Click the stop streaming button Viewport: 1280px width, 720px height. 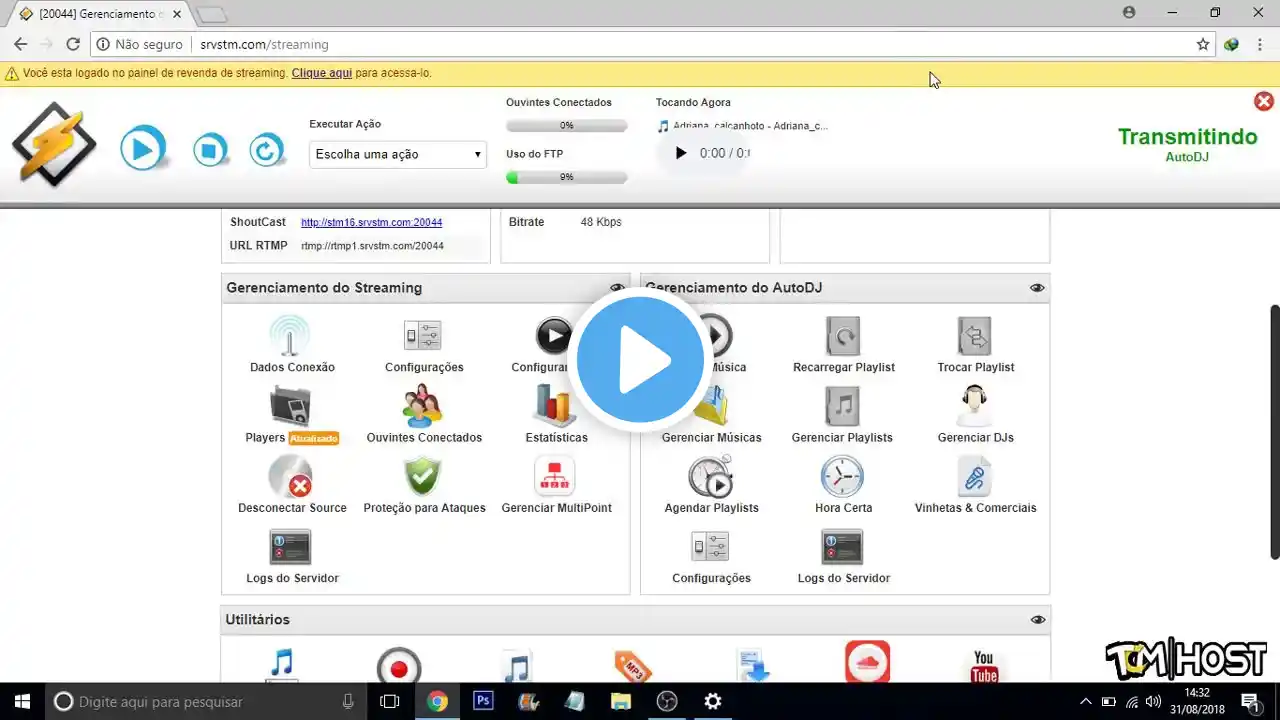pyautogui.click(x=210, y=150)
